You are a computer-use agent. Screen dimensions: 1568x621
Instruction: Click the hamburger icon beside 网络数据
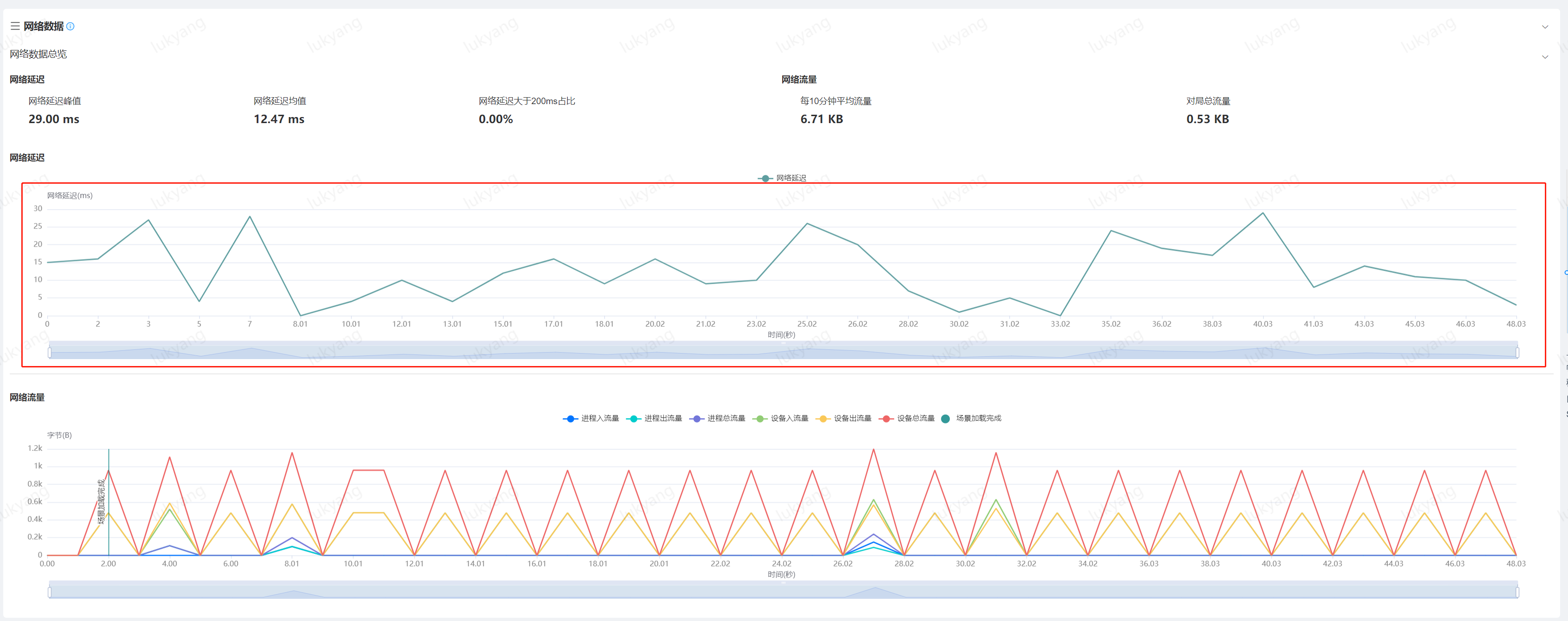click(x=15, y=26)
